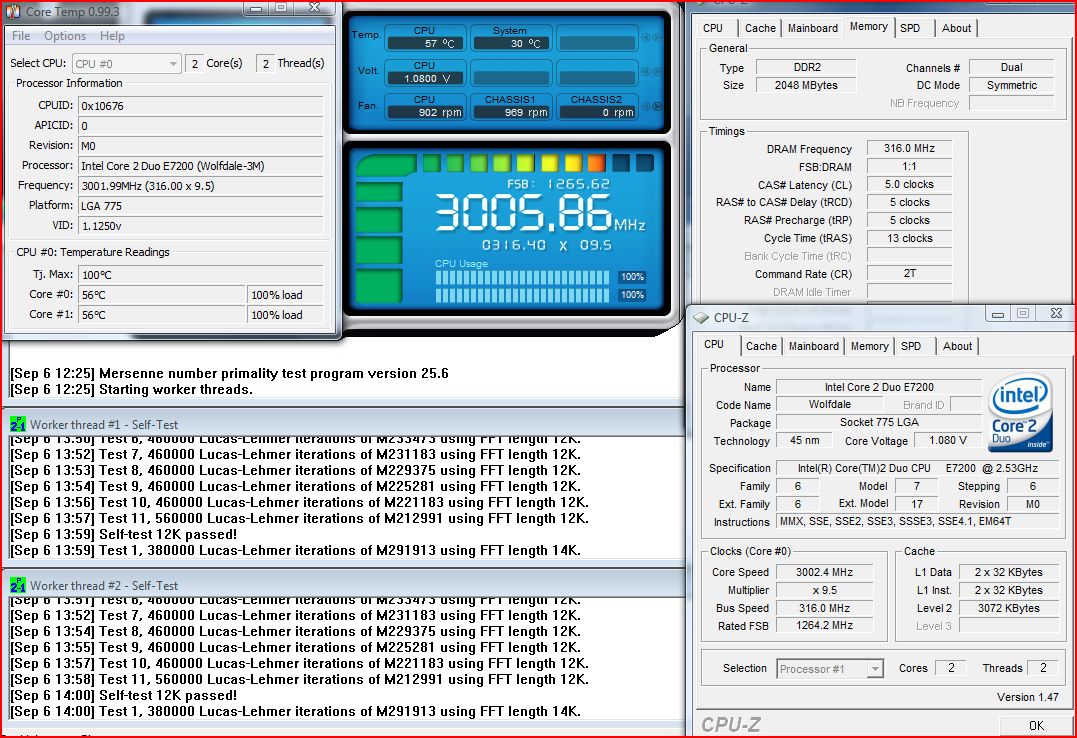The width and height of the screenshot is (1077, 738).
Task: Click the Worker thread #1 window icon
Action: click(x=18, y=425)
